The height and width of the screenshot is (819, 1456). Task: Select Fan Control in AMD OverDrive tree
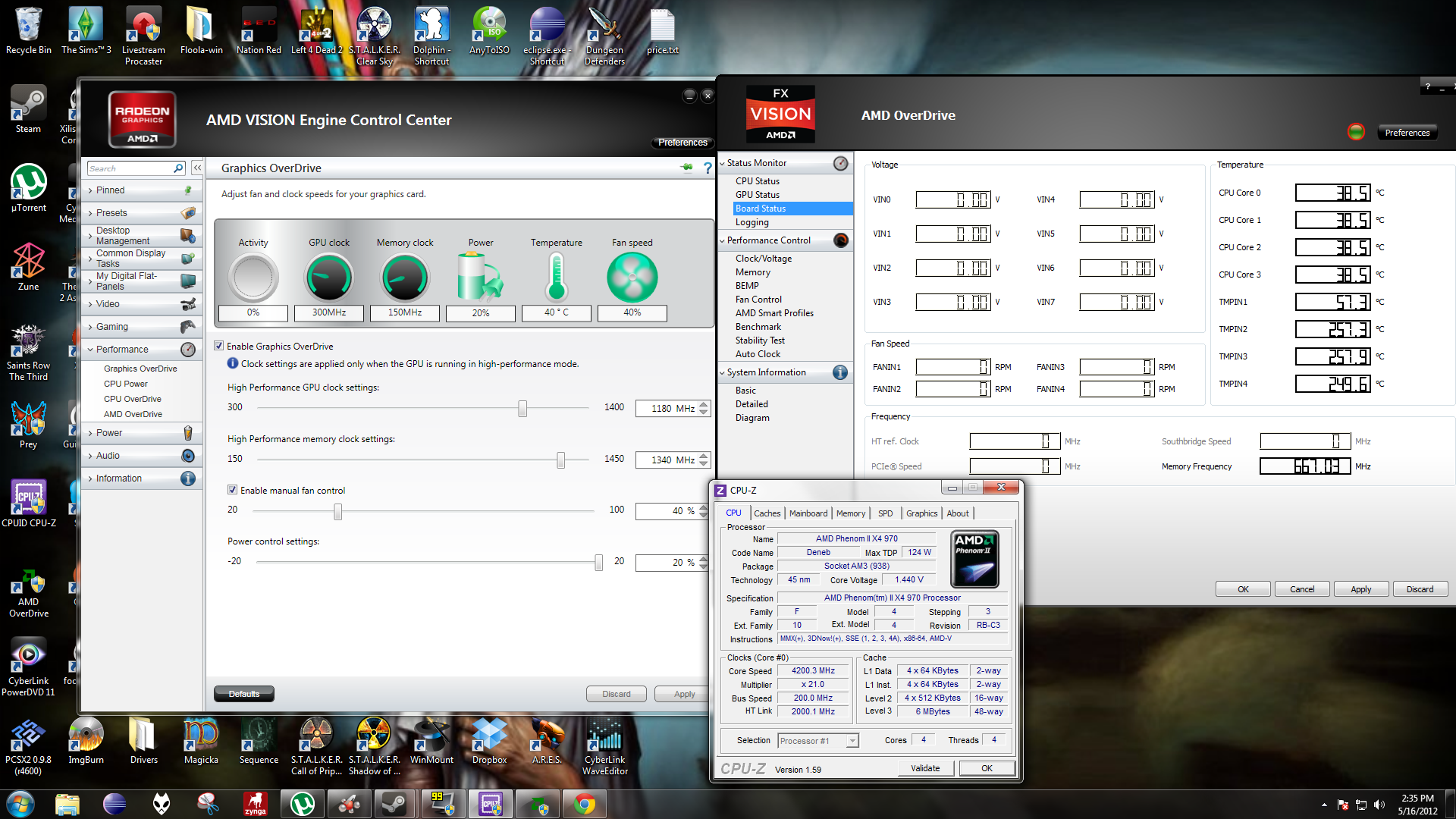click(758, 300)
